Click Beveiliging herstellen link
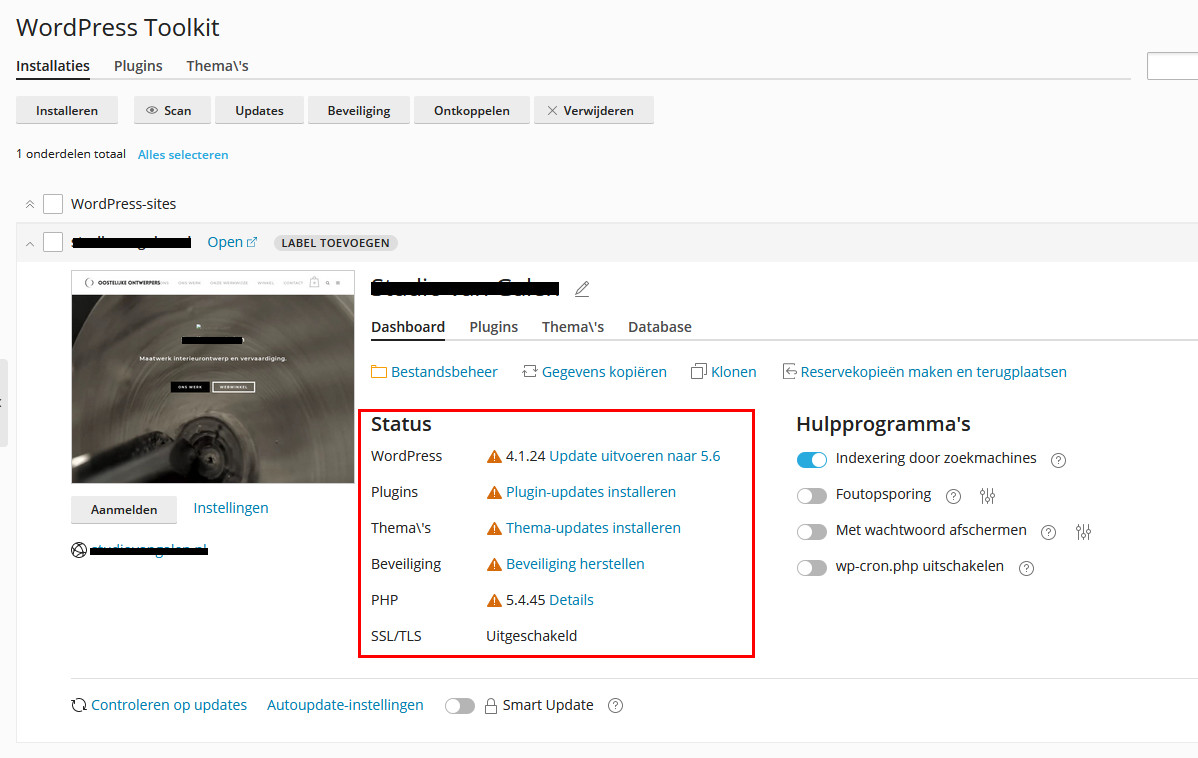The width and height of the screenshot is (1198, 758). pos(575,564)
